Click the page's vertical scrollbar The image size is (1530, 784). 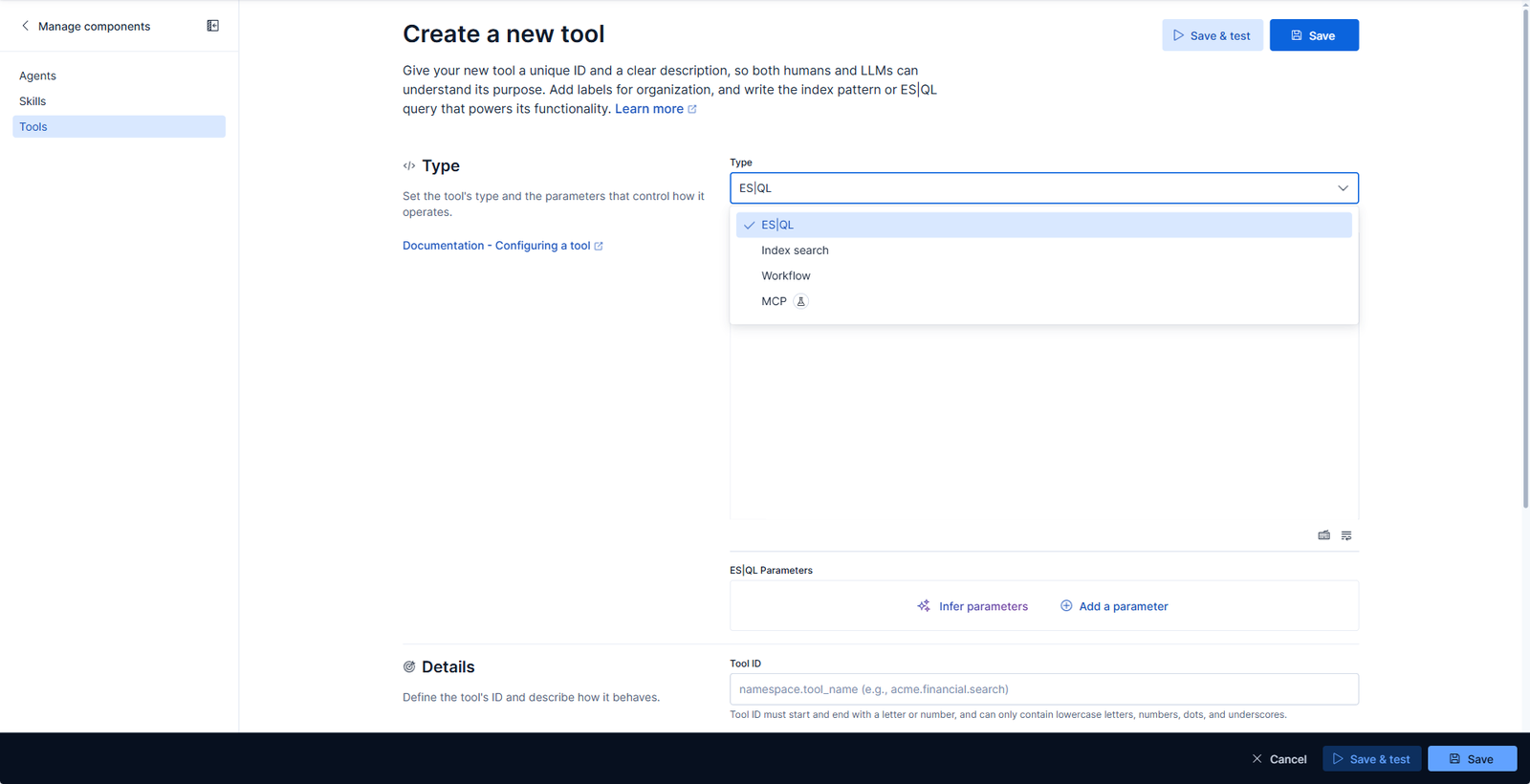pos(1524,258)
